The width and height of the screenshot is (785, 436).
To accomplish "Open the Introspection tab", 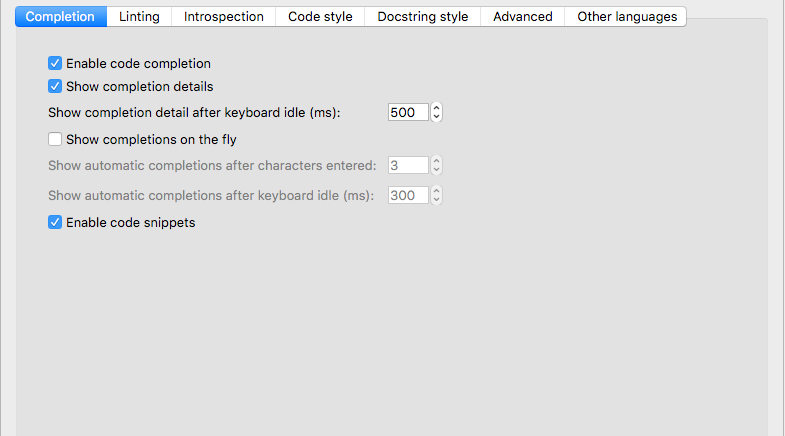I will (x=224, y=17).
